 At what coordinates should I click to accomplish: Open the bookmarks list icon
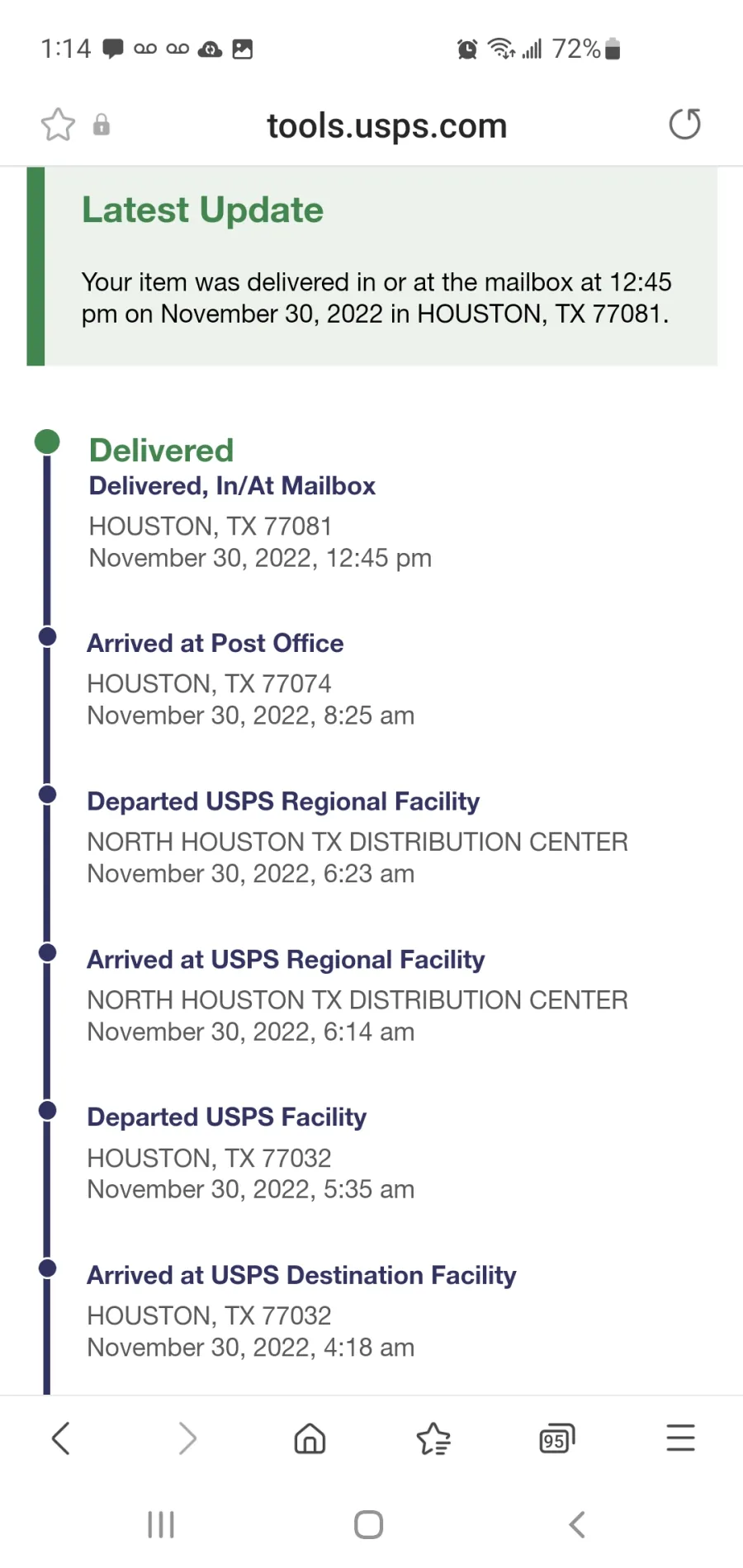433,1438
